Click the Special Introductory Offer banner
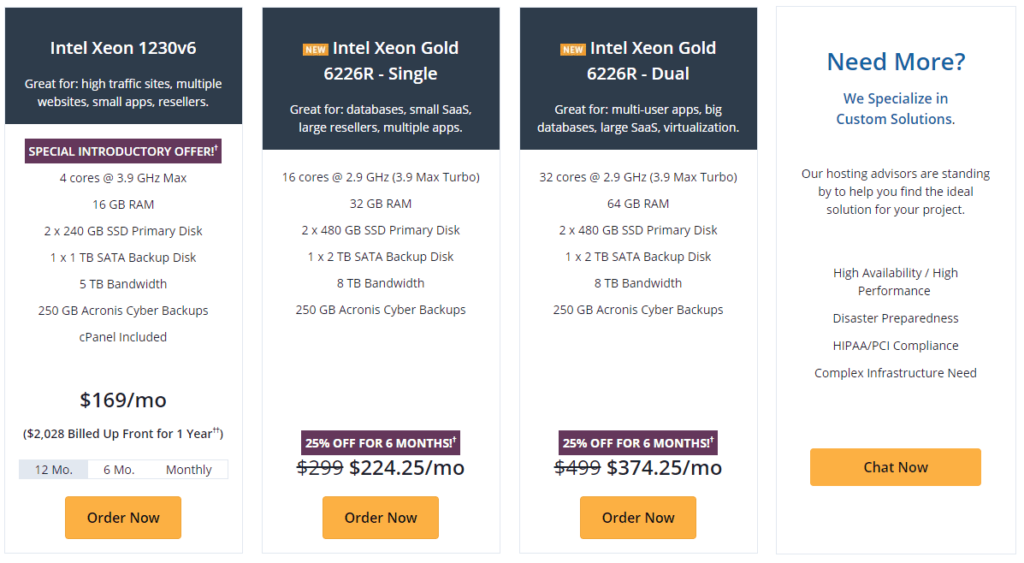Image resolution: width=1024 pixels, height=563 pixels. [x=123, y=151]
